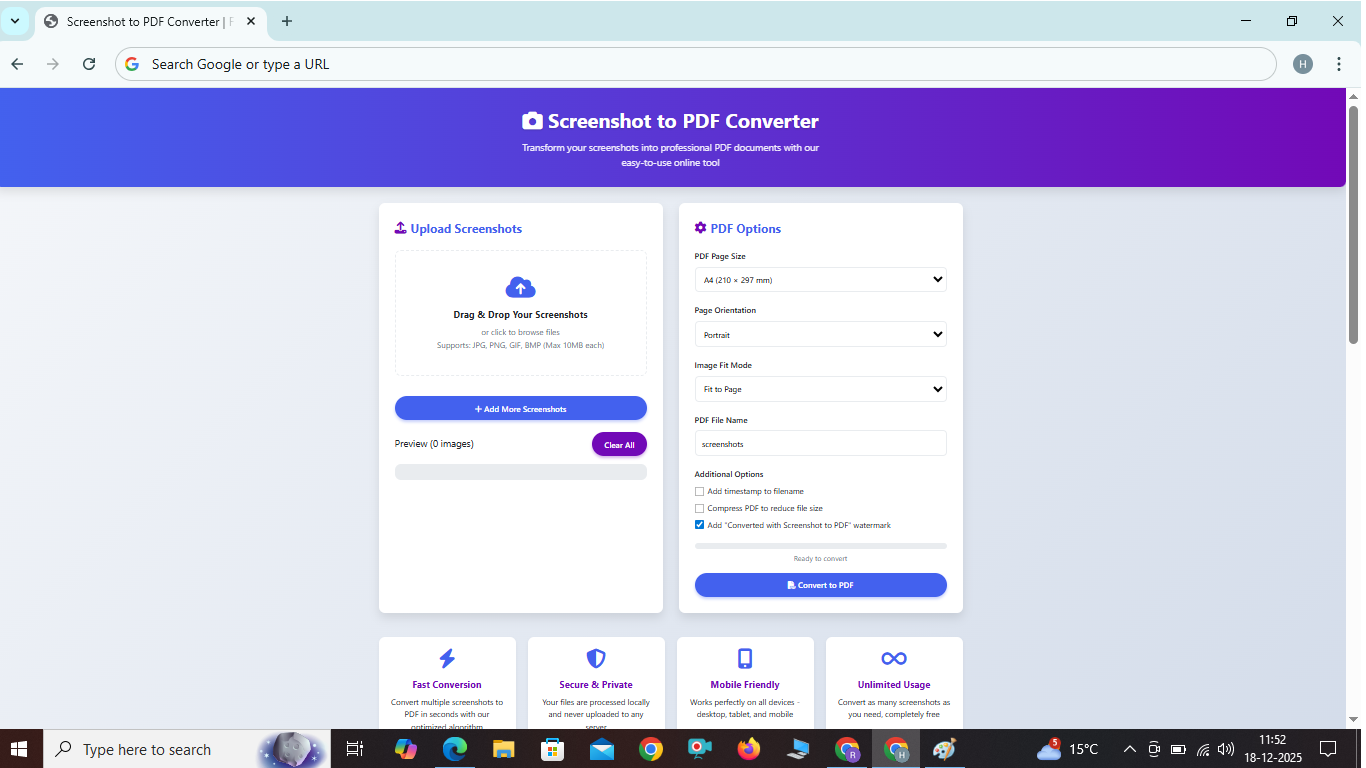This screenshot has height=768, width=1366.
Task: Click the Secure & Private shield icon
Action: click(596, 658)
